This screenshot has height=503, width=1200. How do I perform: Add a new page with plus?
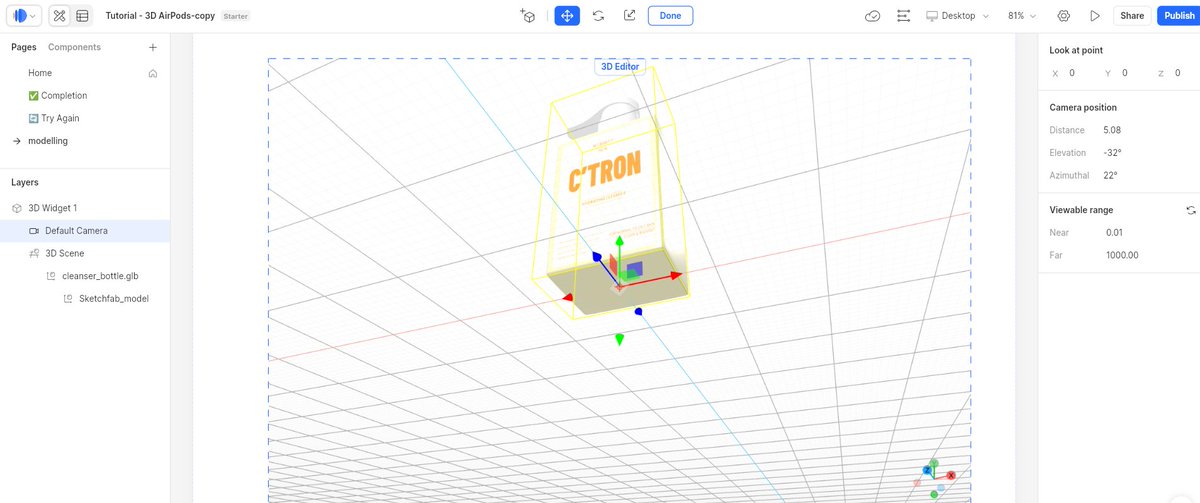(153, 47)
